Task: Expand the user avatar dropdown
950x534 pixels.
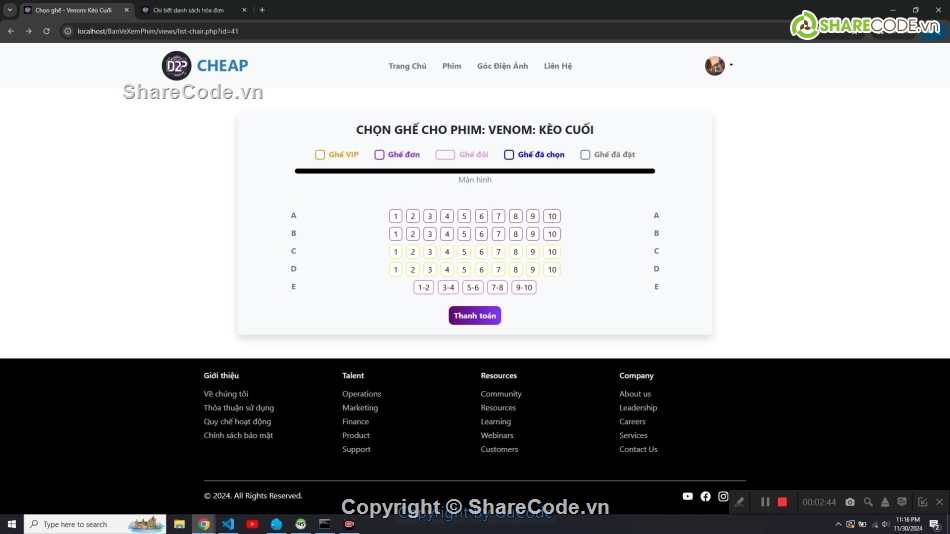Action: (719, 65)
